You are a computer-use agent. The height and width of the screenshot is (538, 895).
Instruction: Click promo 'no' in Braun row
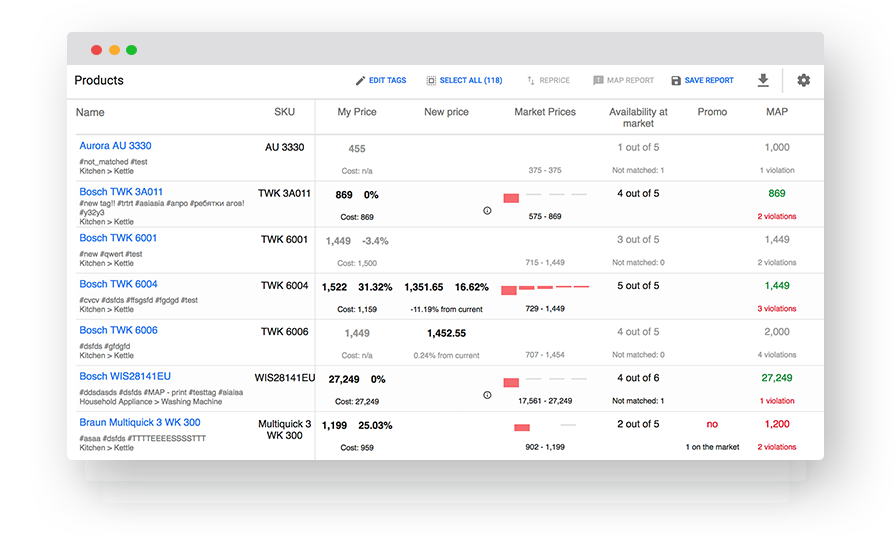712,424
